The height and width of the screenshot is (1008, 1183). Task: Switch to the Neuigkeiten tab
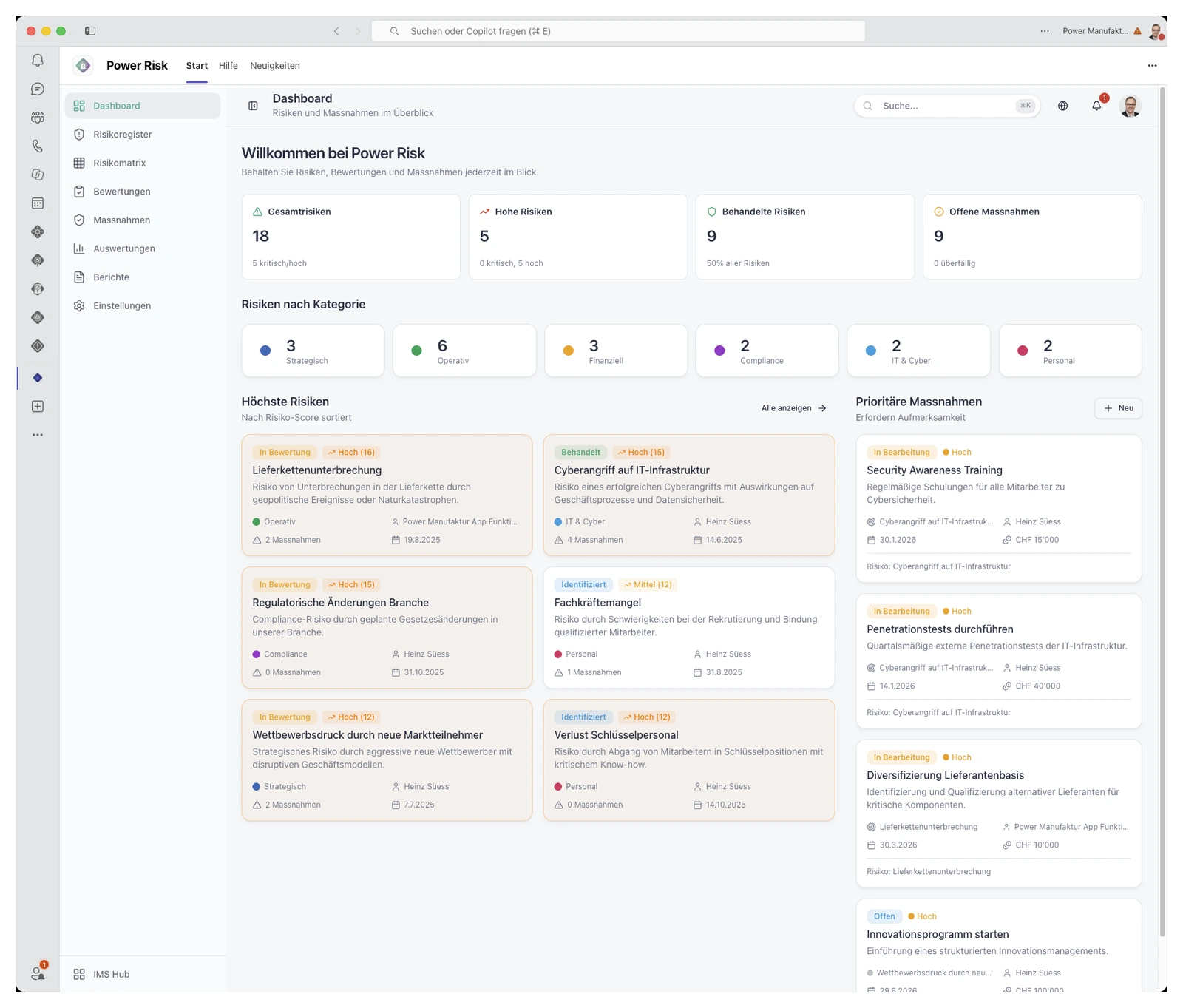275,66
